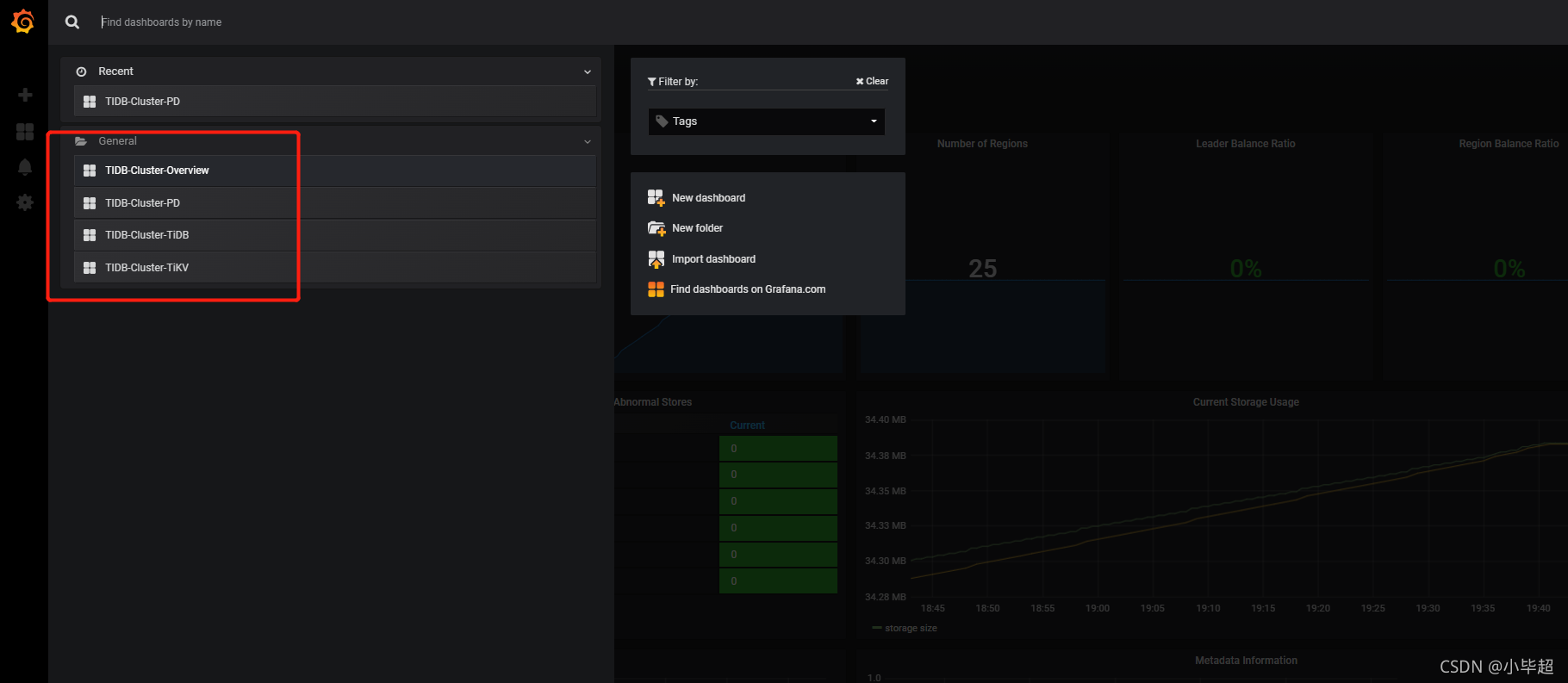This screenshot has width=1568, height=683.
Task: Open the Alerting bell icon in sidebar
Action: coord(25,167)
